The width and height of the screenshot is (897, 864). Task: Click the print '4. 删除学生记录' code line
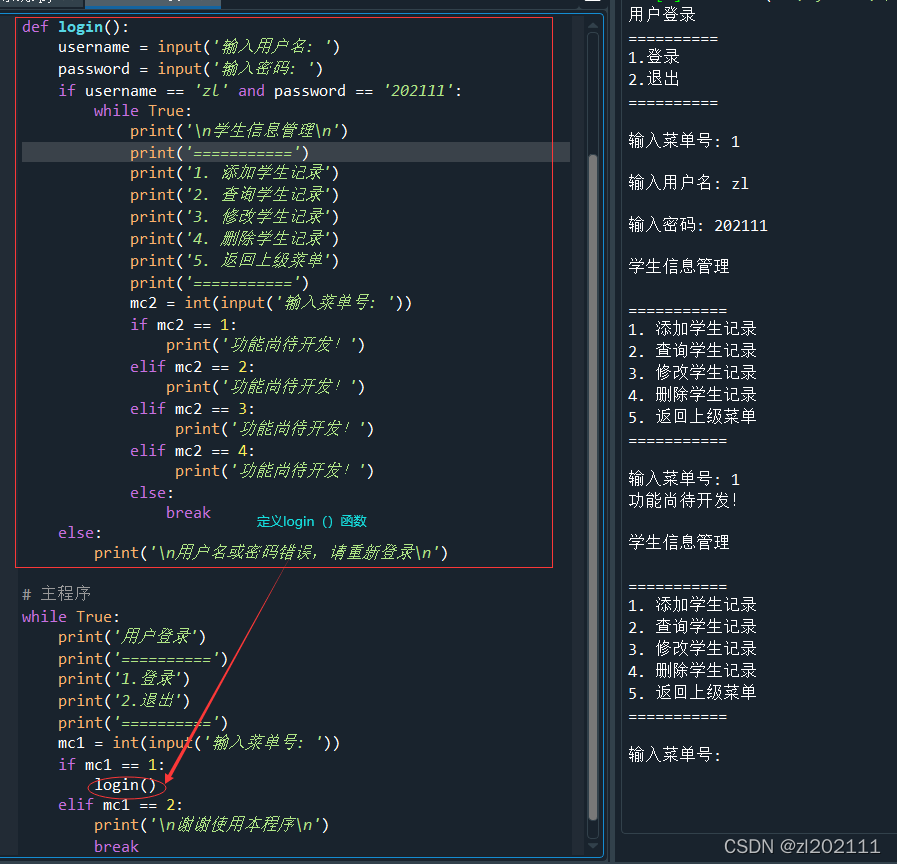click(x=234, y=239)
